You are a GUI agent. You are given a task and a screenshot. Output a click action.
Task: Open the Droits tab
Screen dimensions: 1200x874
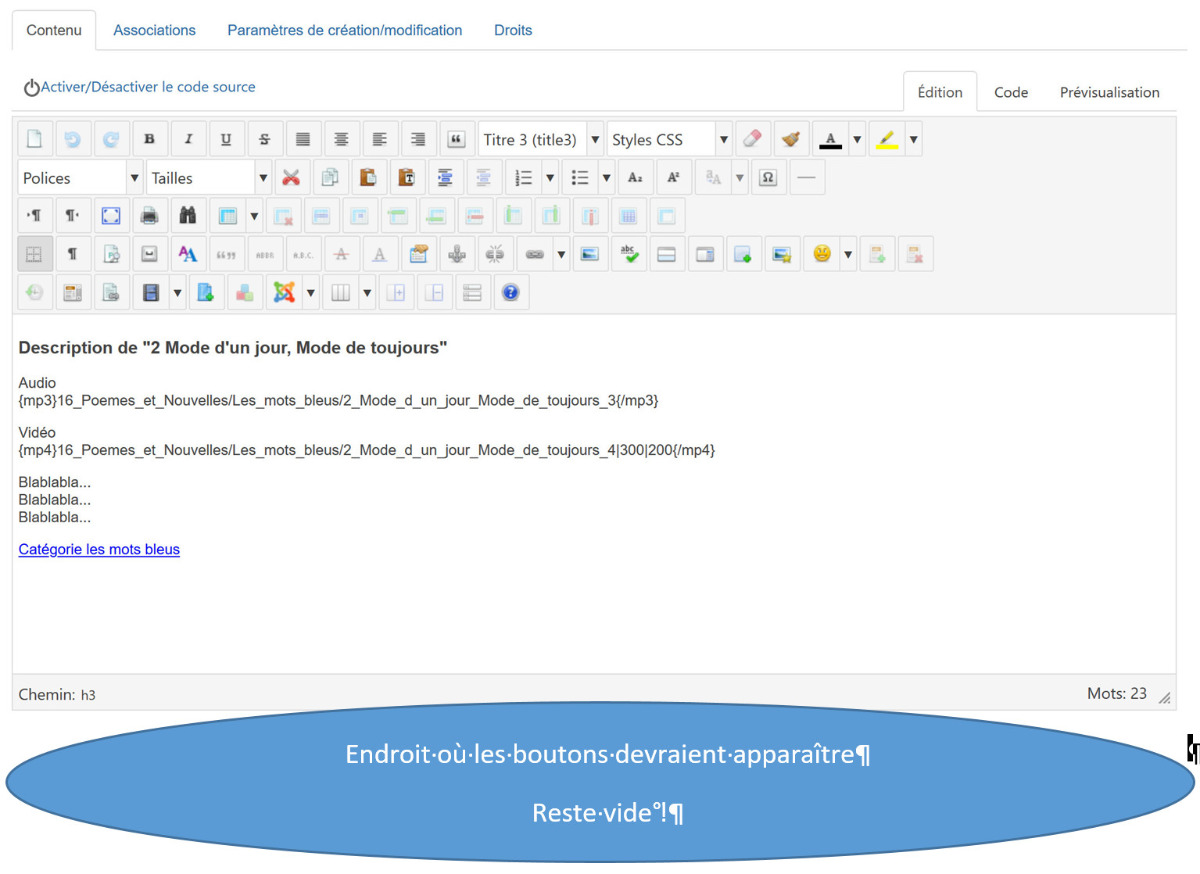tap(513, 30)
